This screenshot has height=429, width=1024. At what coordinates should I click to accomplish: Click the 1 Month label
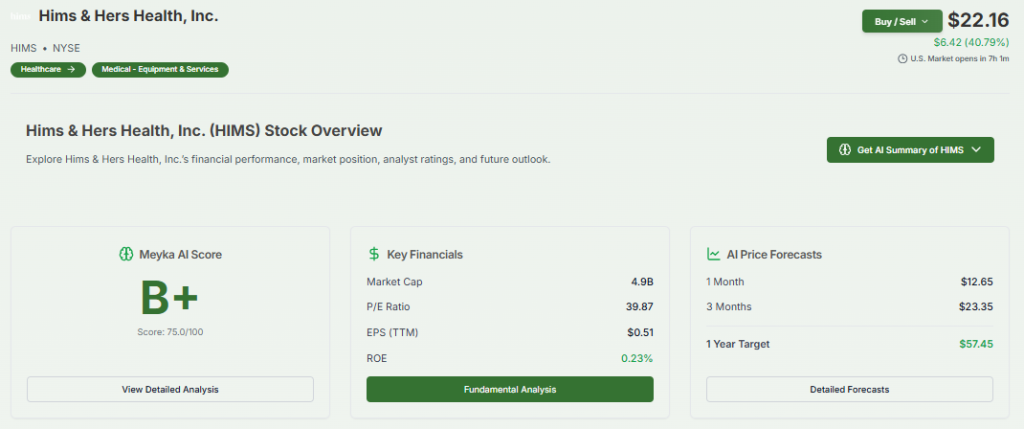(725, 282)
